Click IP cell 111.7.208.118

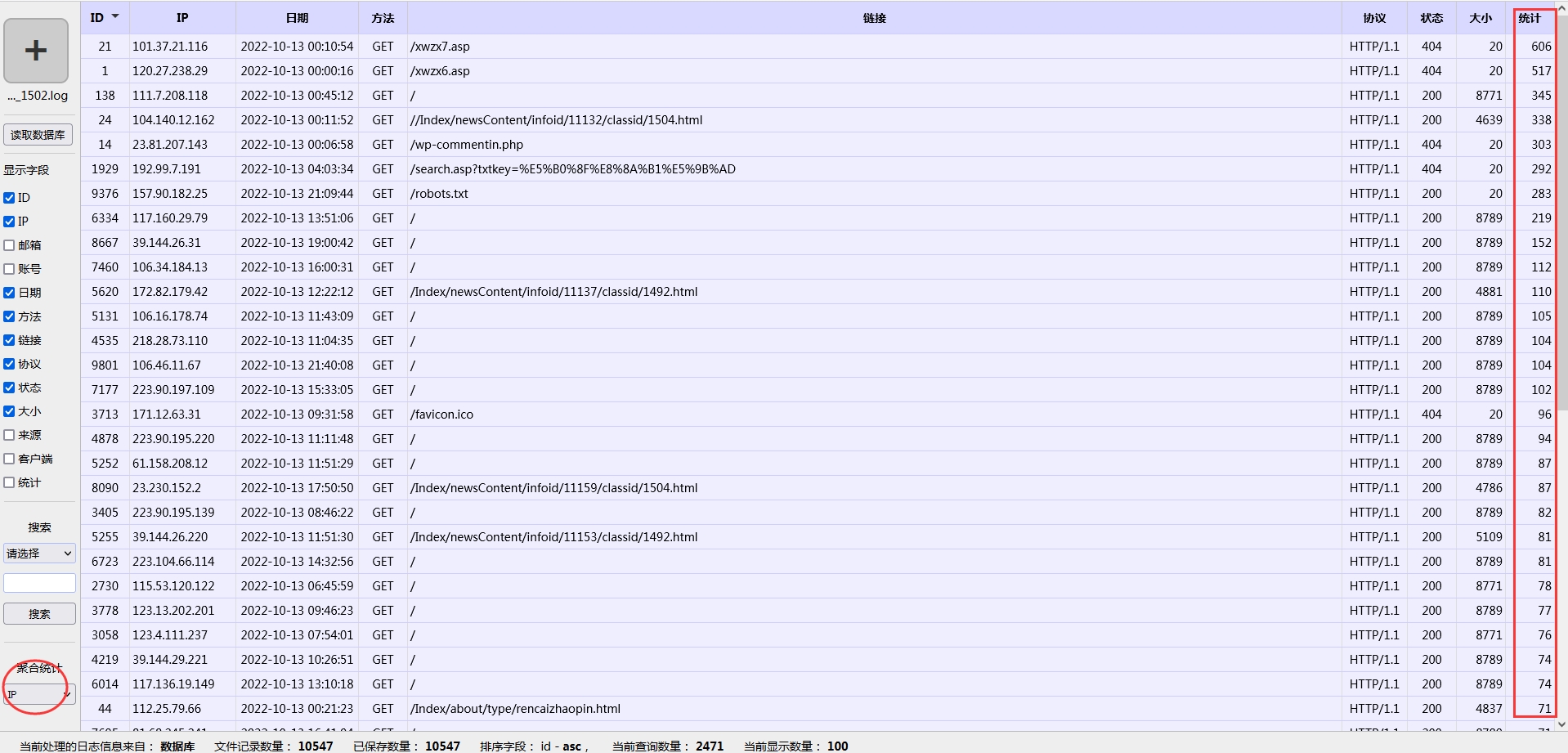170,96
